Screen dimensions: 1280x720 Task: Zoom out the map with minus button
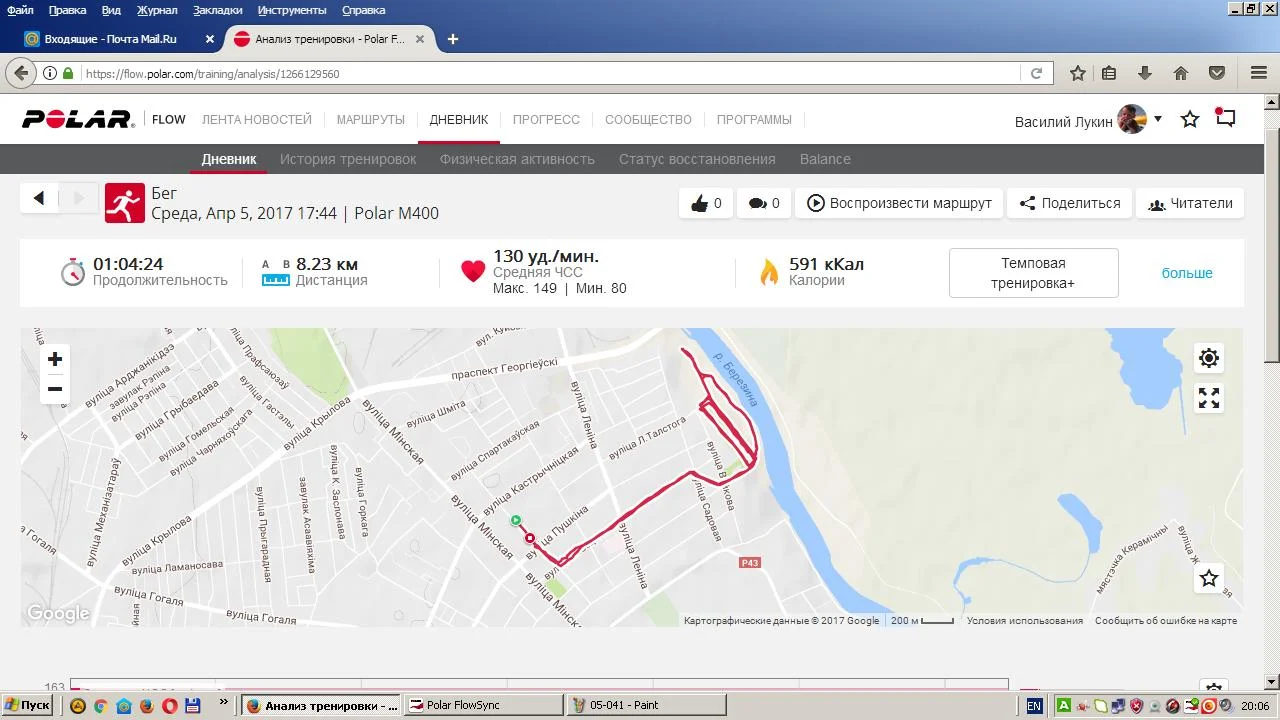point(55,389)
